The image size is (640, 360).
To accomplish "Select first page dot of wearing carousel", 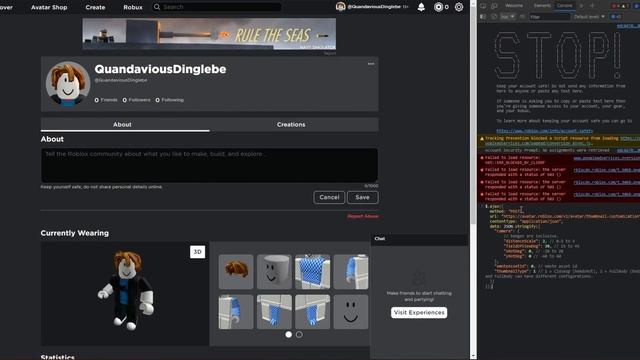I will [289, 334].
